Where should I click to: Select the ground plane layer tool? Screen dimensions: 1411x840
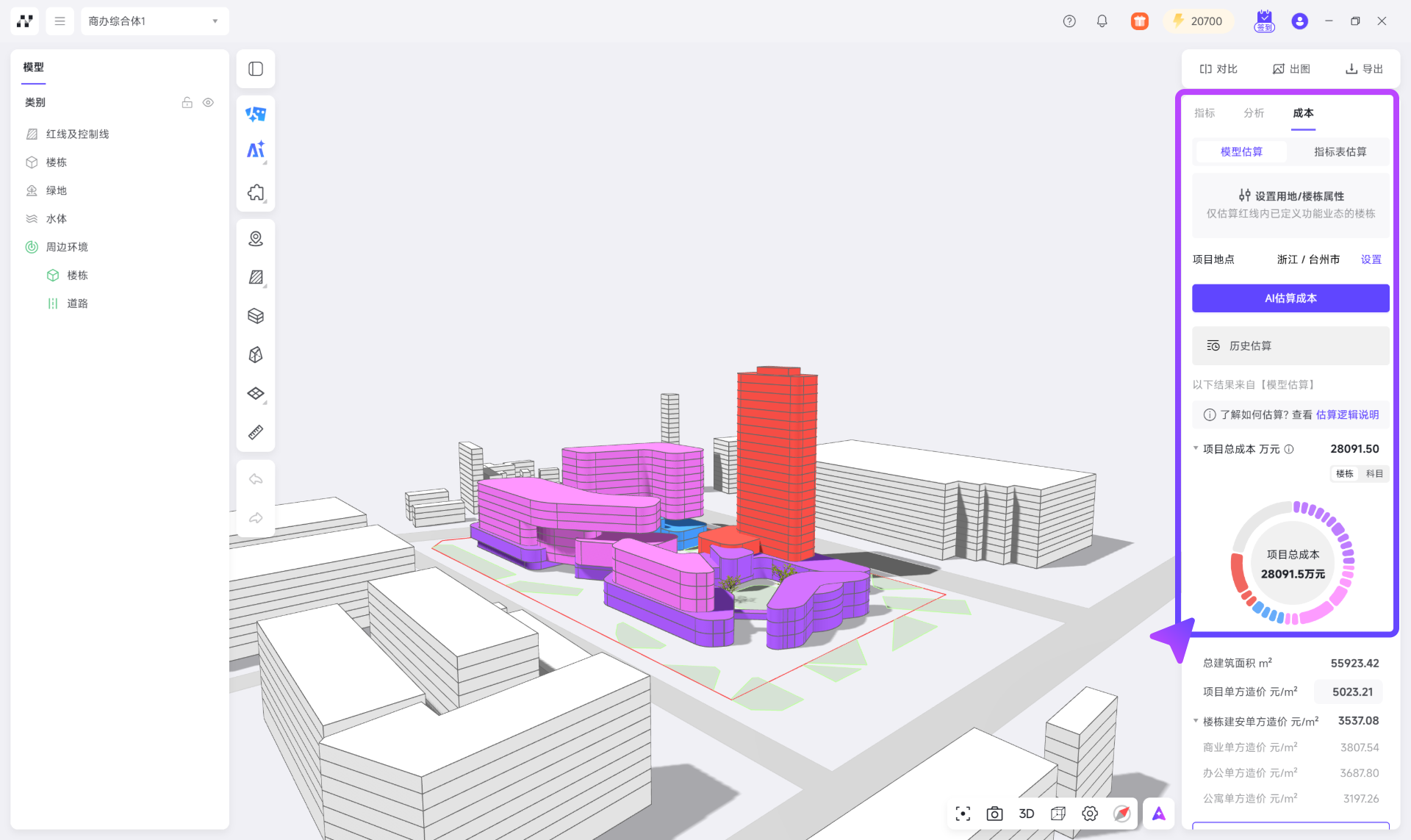pos(256,394)
